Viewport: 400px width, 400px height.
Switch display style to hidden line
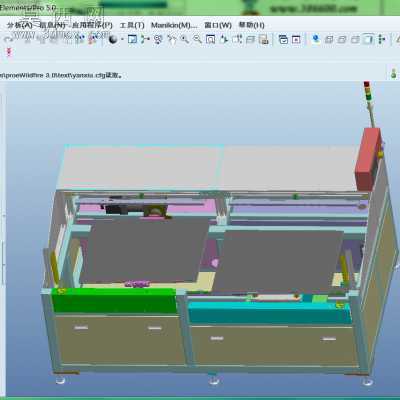(x=342, y=40)
